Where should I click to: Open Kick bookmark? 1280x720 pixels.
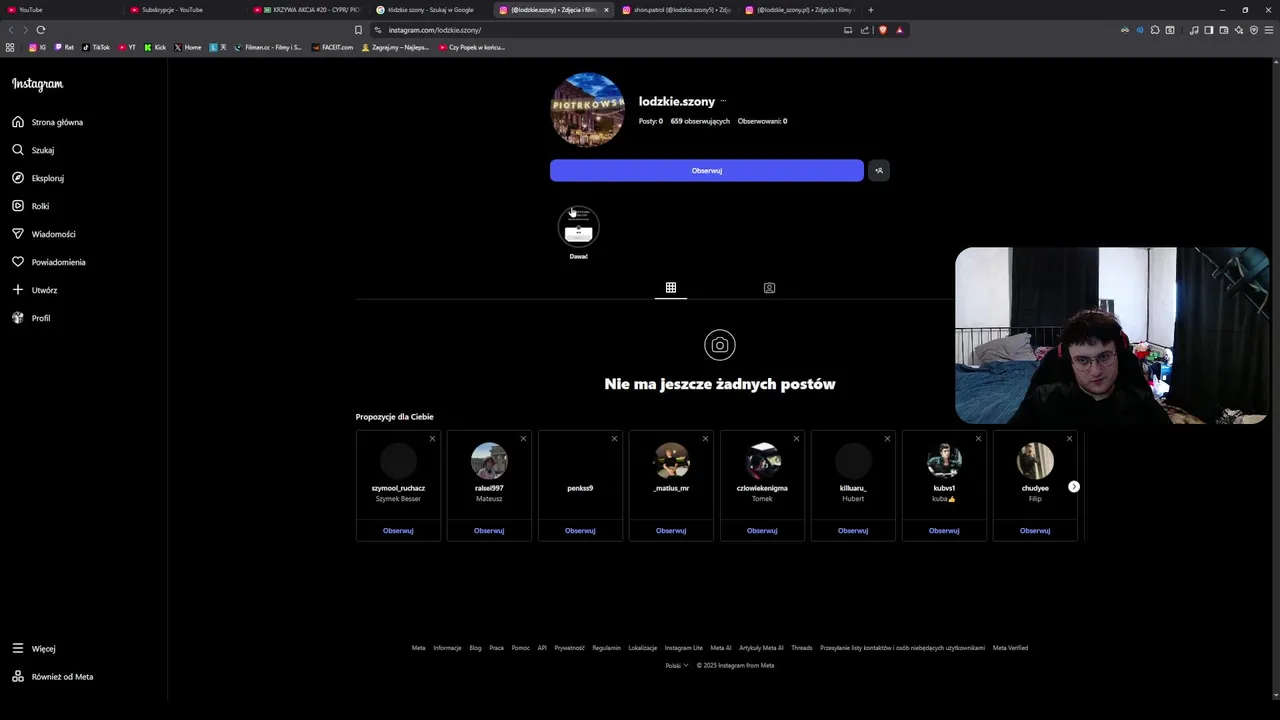click(x=155, y=47)
